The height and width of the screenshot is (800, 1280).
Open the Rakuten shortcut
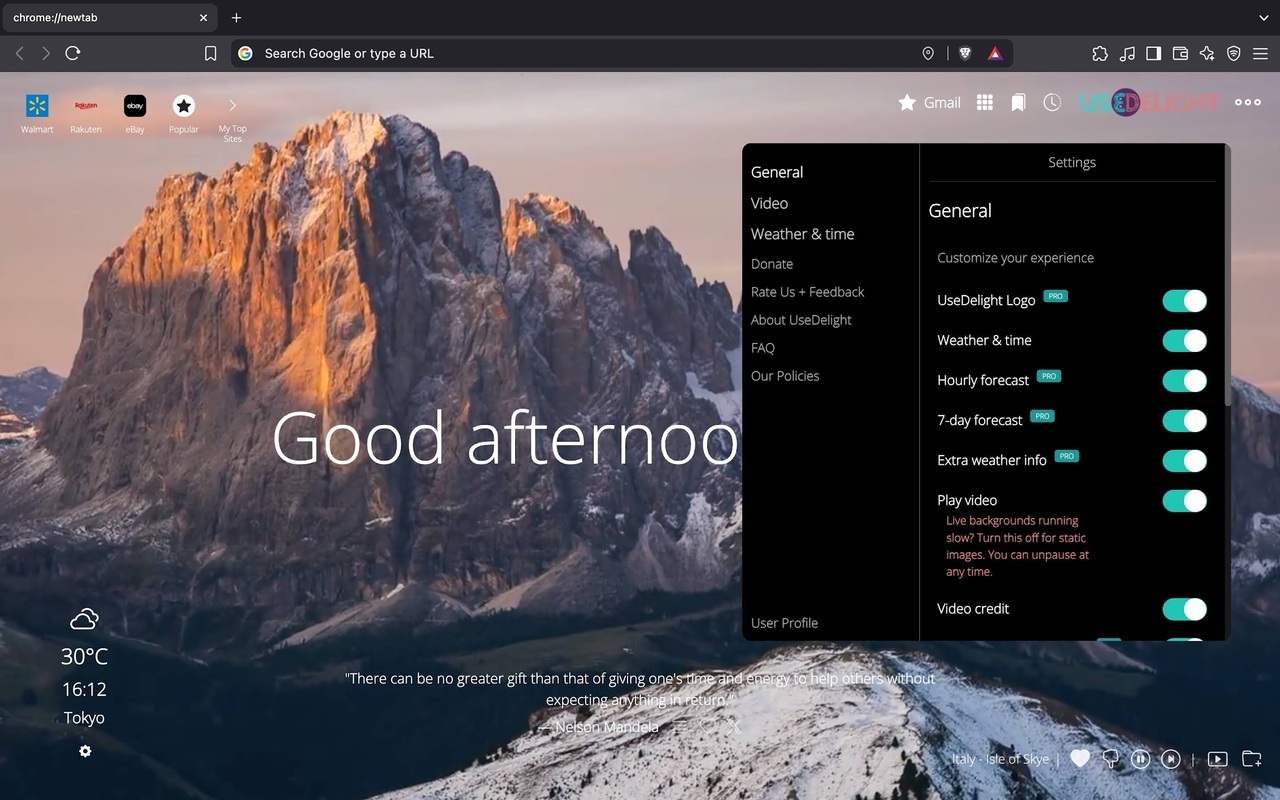click(86, 114)
